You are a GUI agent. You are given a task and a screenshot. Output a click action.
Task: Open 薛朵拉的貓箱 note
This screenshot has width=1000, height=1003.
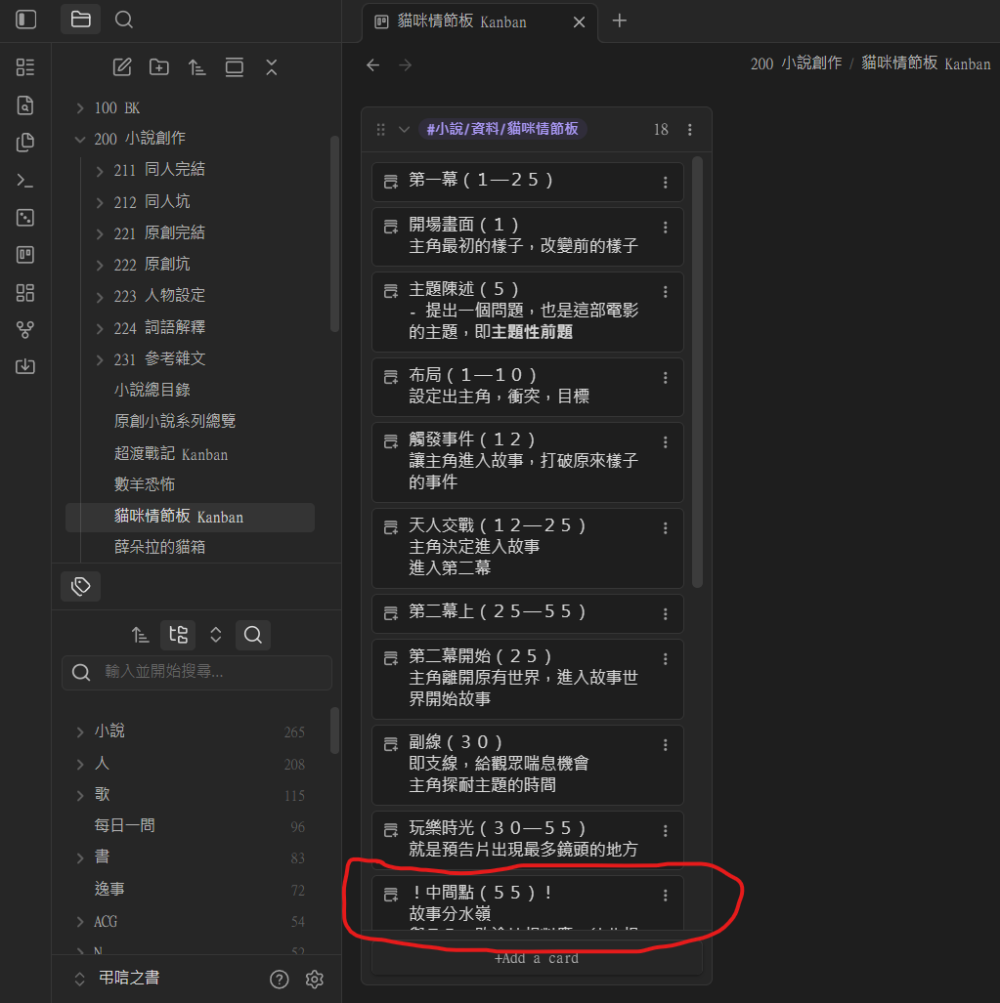click(x=160, y=548)
